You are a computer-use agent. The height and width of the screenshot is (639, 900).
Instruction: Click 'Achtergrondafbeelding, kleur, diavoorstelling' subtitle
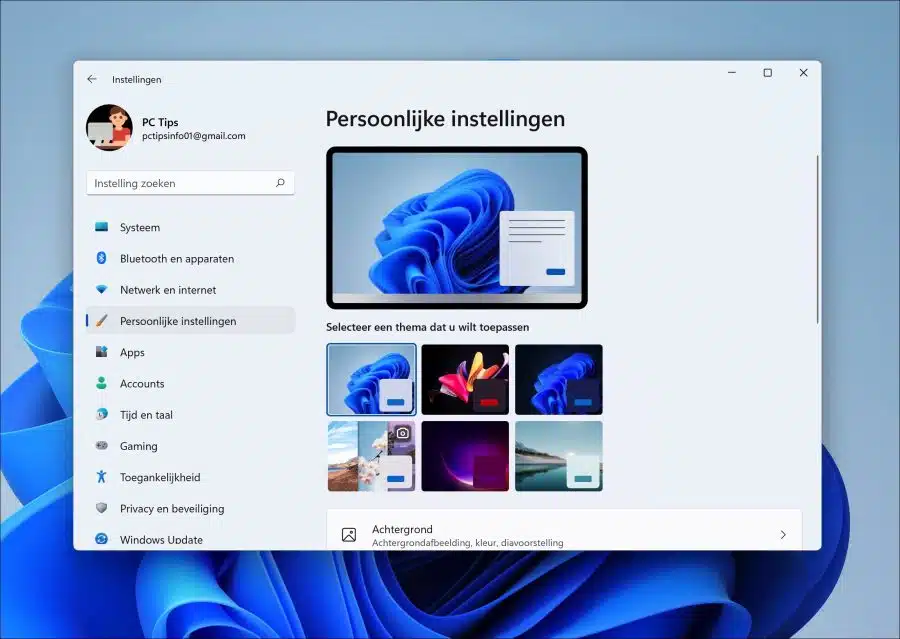[x=468, y=543]
